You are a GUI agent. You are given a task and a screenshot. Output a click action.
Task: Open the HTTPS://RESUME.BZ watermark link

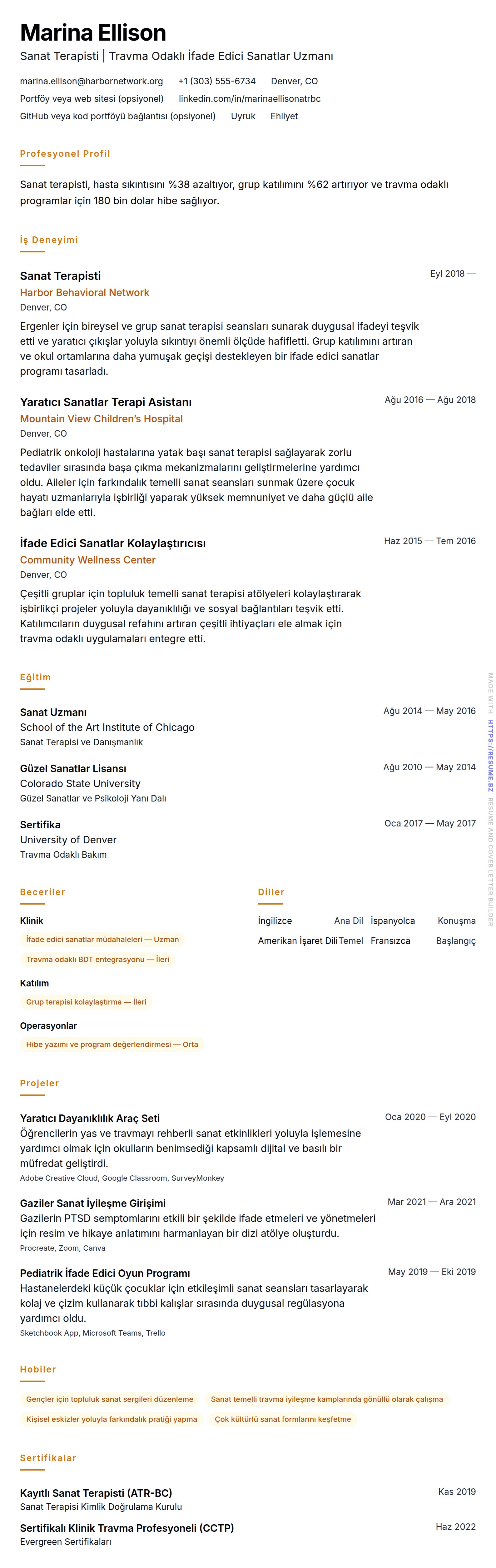490,755
